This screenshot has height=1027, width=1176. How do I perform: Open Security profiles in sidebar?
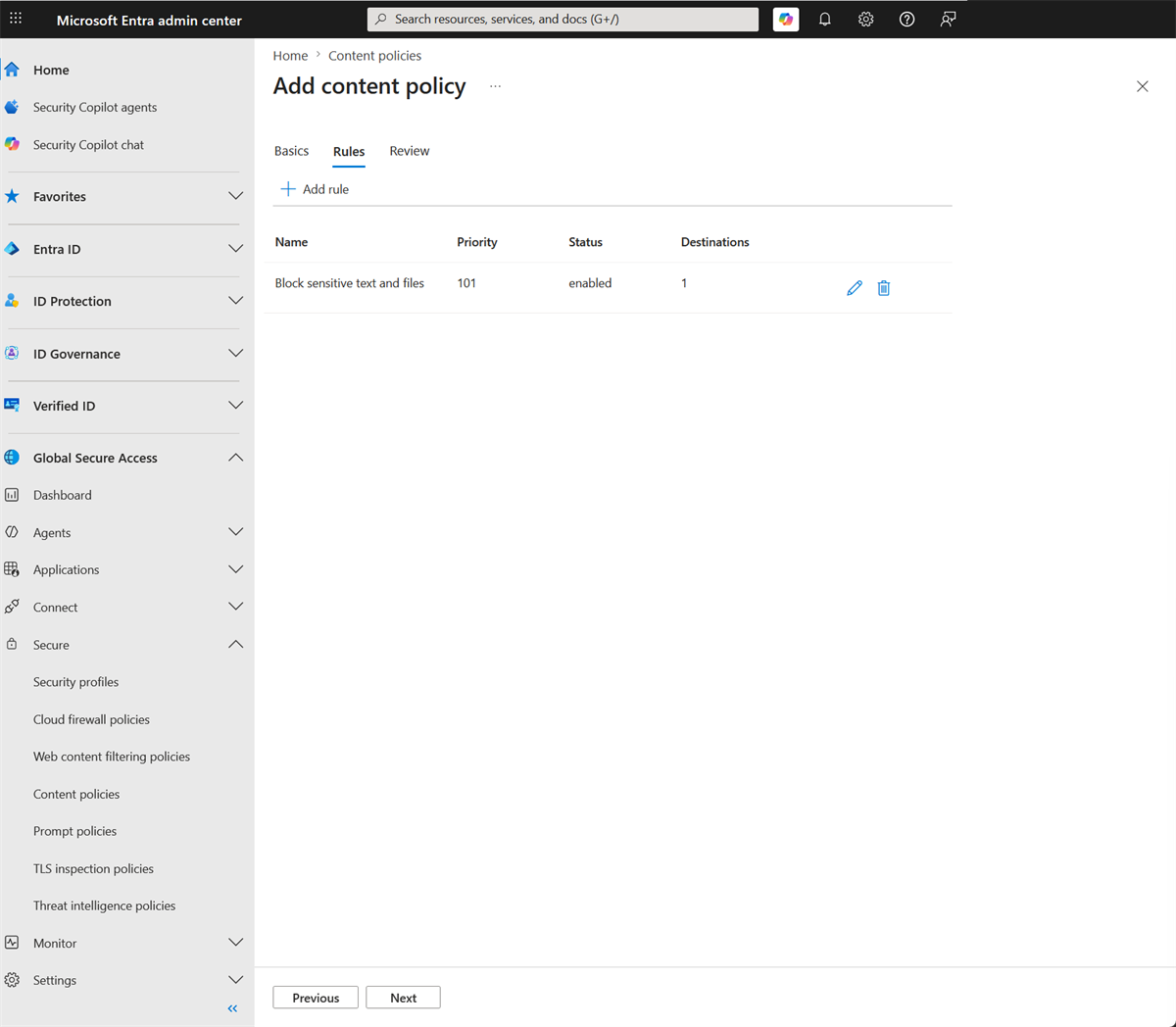(x=75, y=682)
